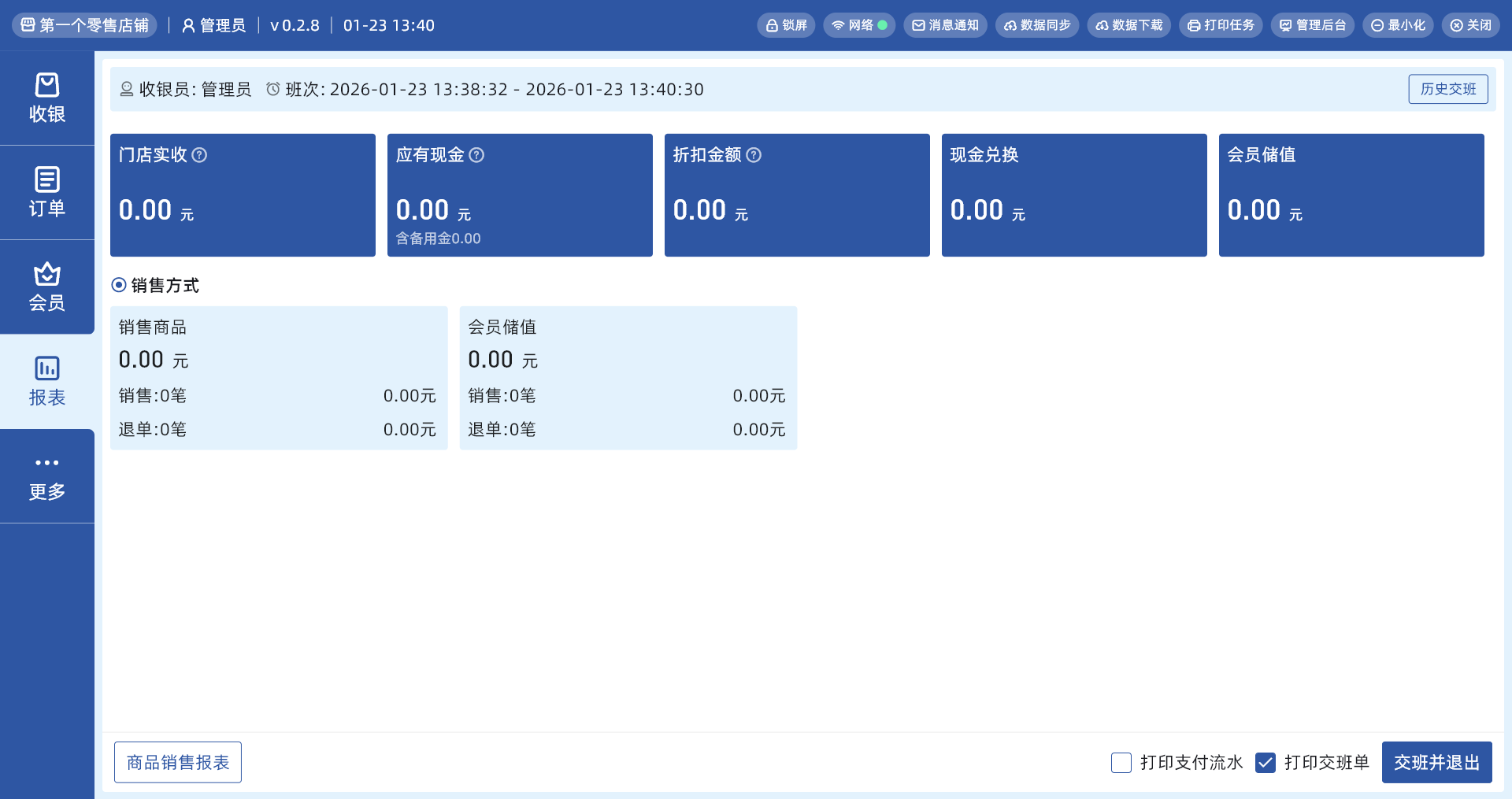
Task: Click the help icon beside 门店实收
Action: coord(200,155)
